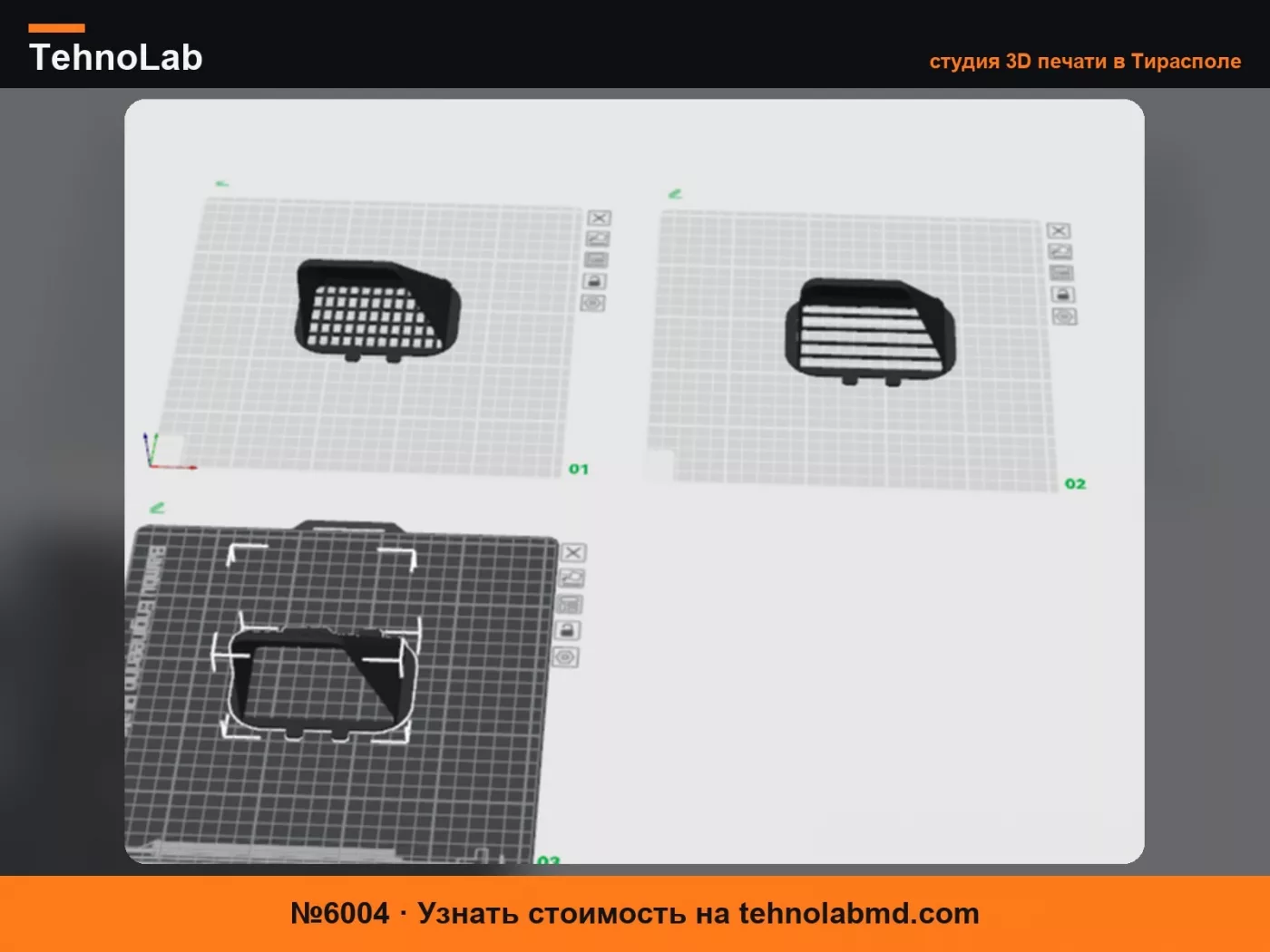This screenshot has height=952, width=1270.
Task: Remove plate 01 with its X icon
Action: (x=600, y=218)
